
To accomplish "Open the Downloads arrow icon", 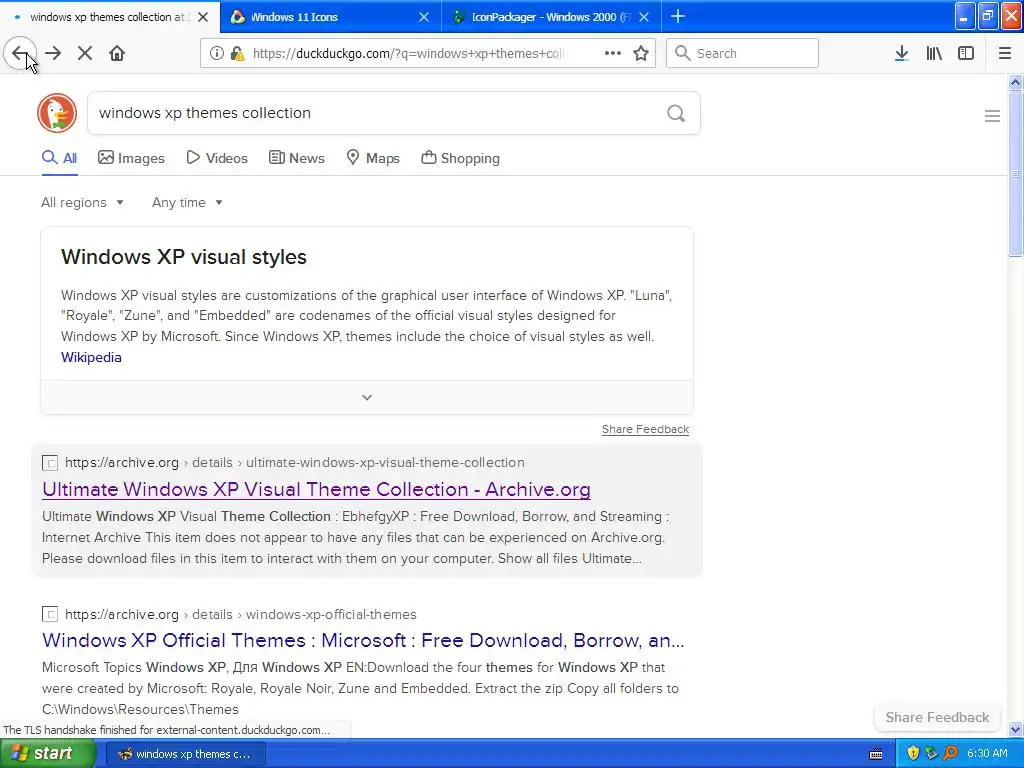I will pos(901,53).
